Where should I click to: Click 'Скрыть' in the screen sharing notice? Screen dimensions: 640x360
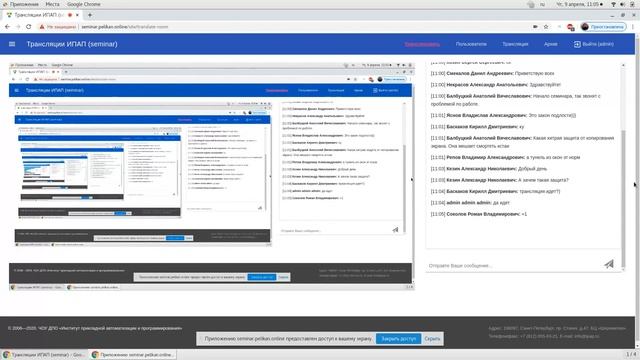point(432,338)
